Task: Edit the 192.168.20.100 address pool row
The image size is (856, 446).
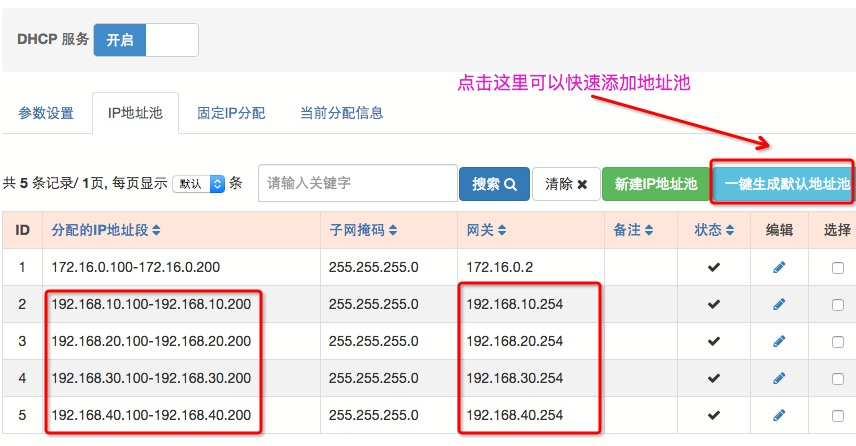Action: [x=779, y=341]
